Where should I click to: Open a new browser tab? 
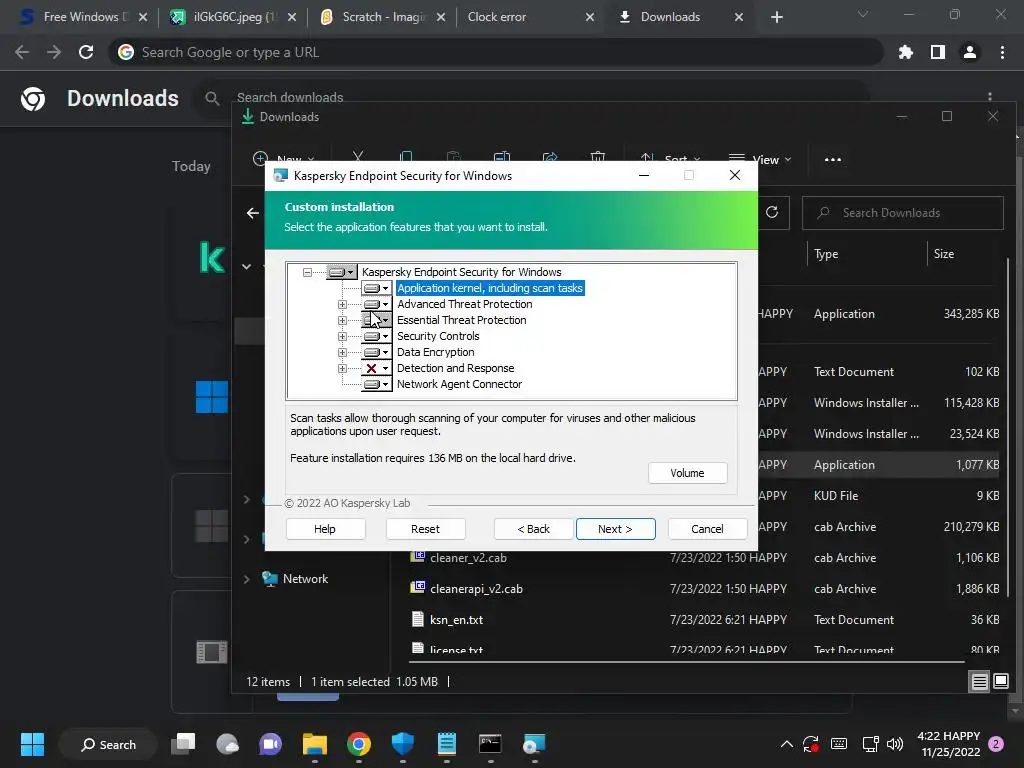[776, 17]
